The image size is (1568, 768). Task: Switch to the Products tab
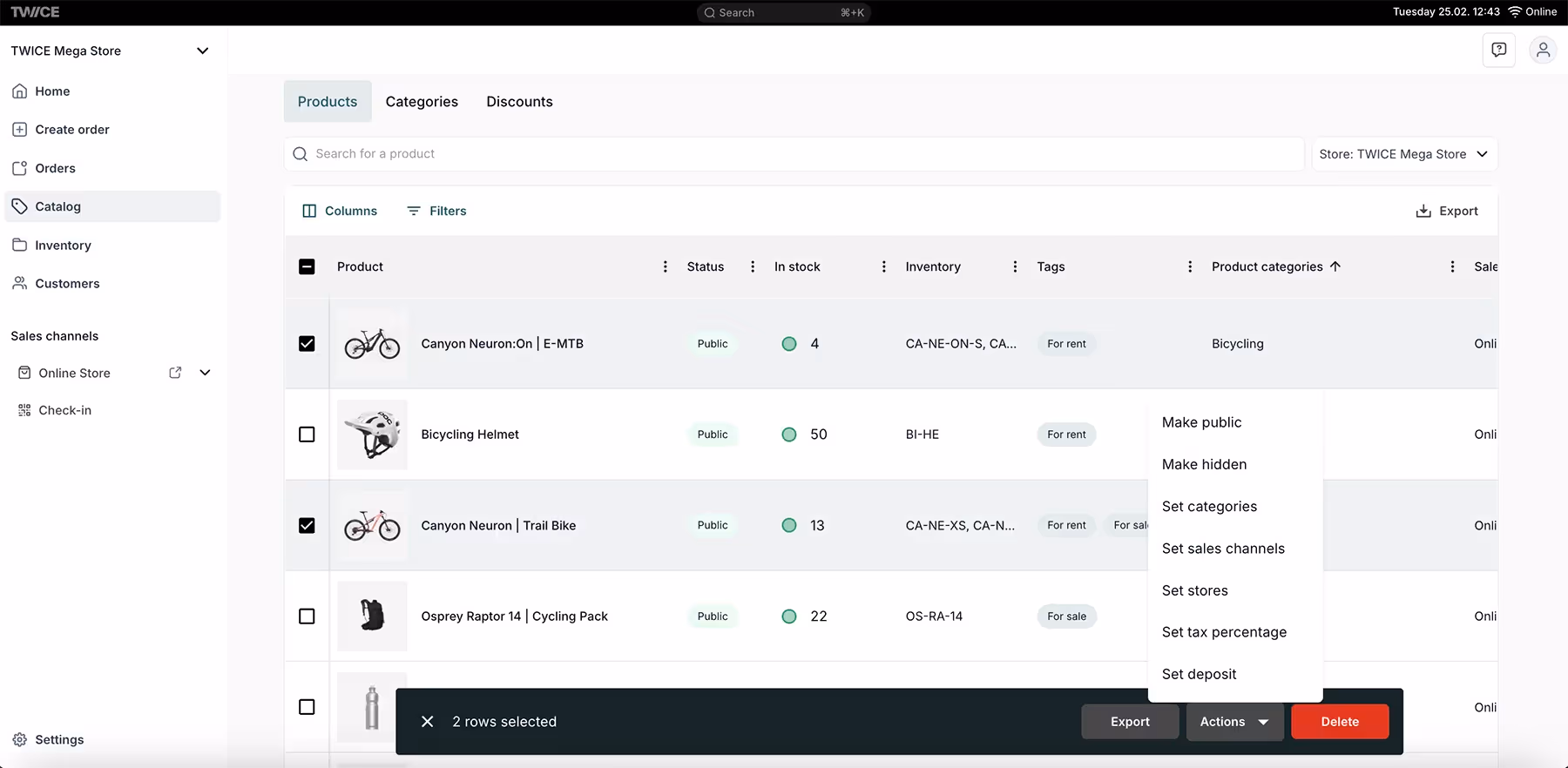coord(328,102)
